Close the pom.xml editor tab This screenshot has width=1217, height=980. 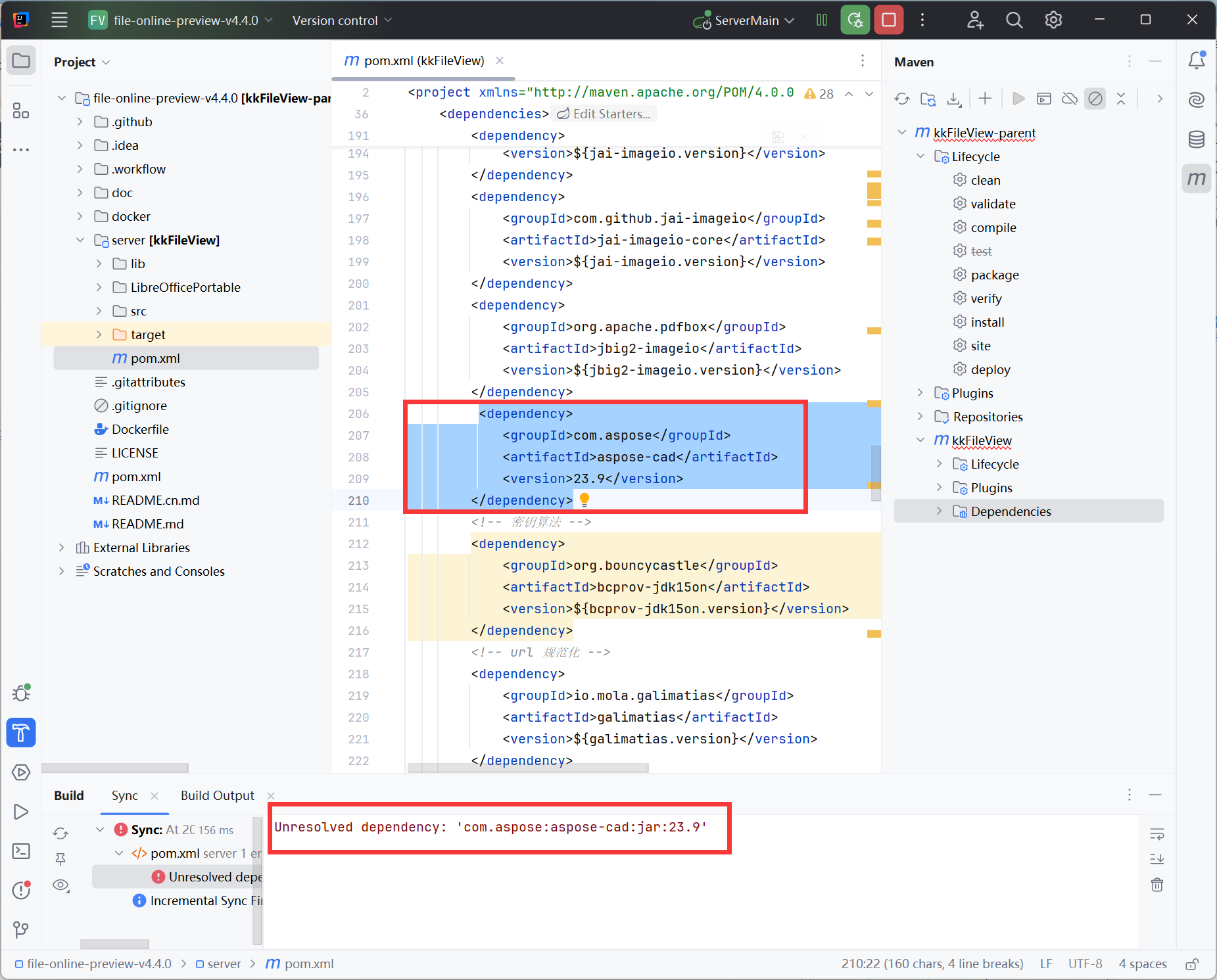500,60
